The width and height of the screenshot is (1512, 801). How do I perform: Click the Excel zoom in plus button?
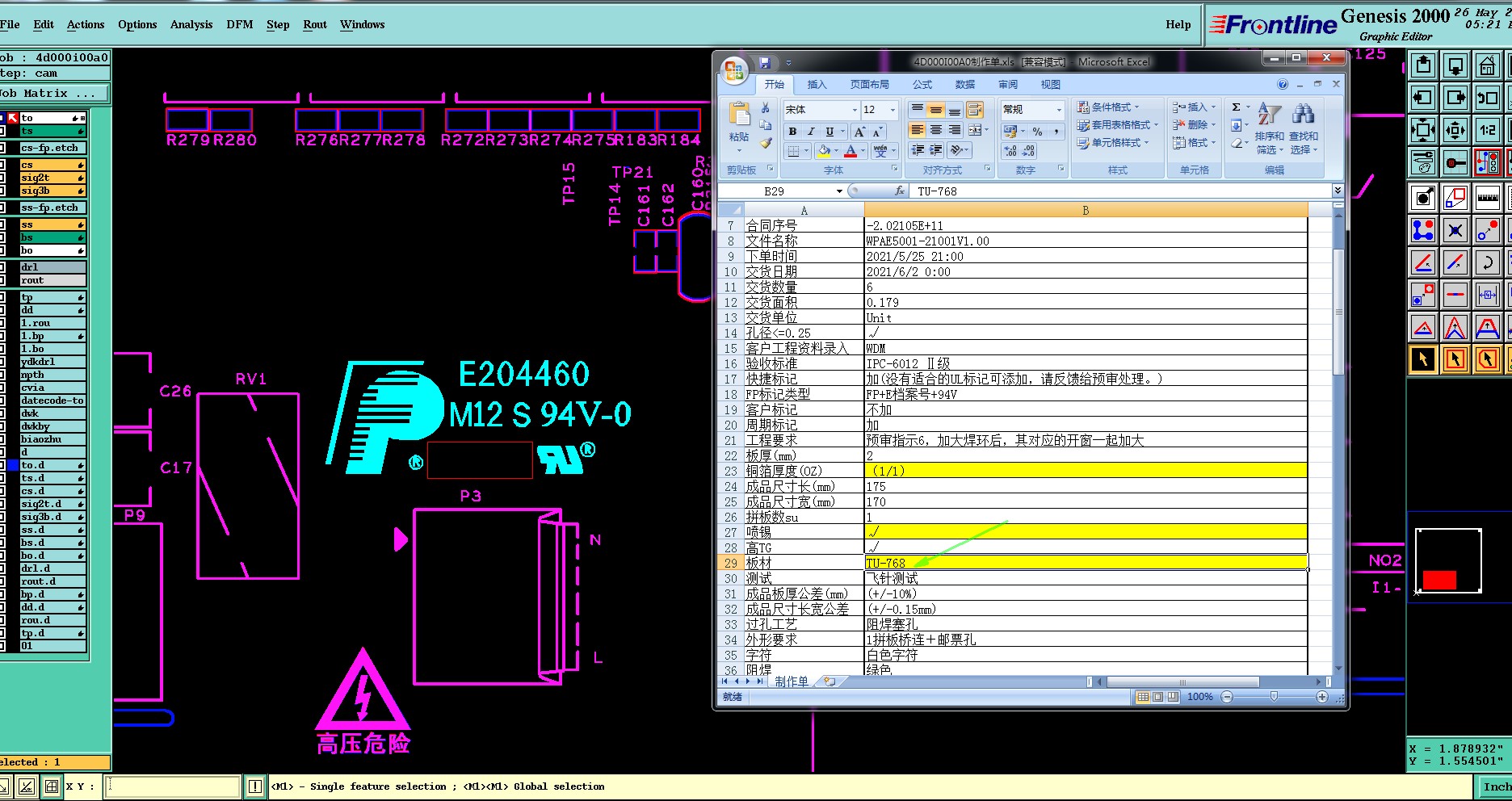click(1321, 697)
